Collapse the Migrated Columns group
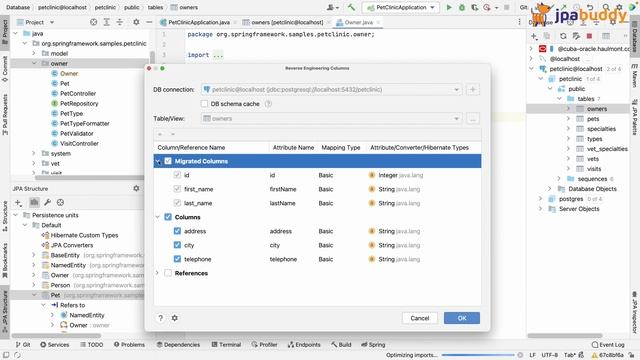 (x=158, y=162)
